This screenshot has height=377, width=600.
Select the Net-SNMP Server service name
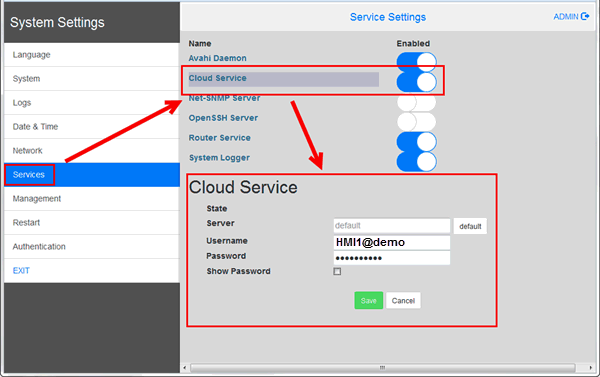(224, 98)
